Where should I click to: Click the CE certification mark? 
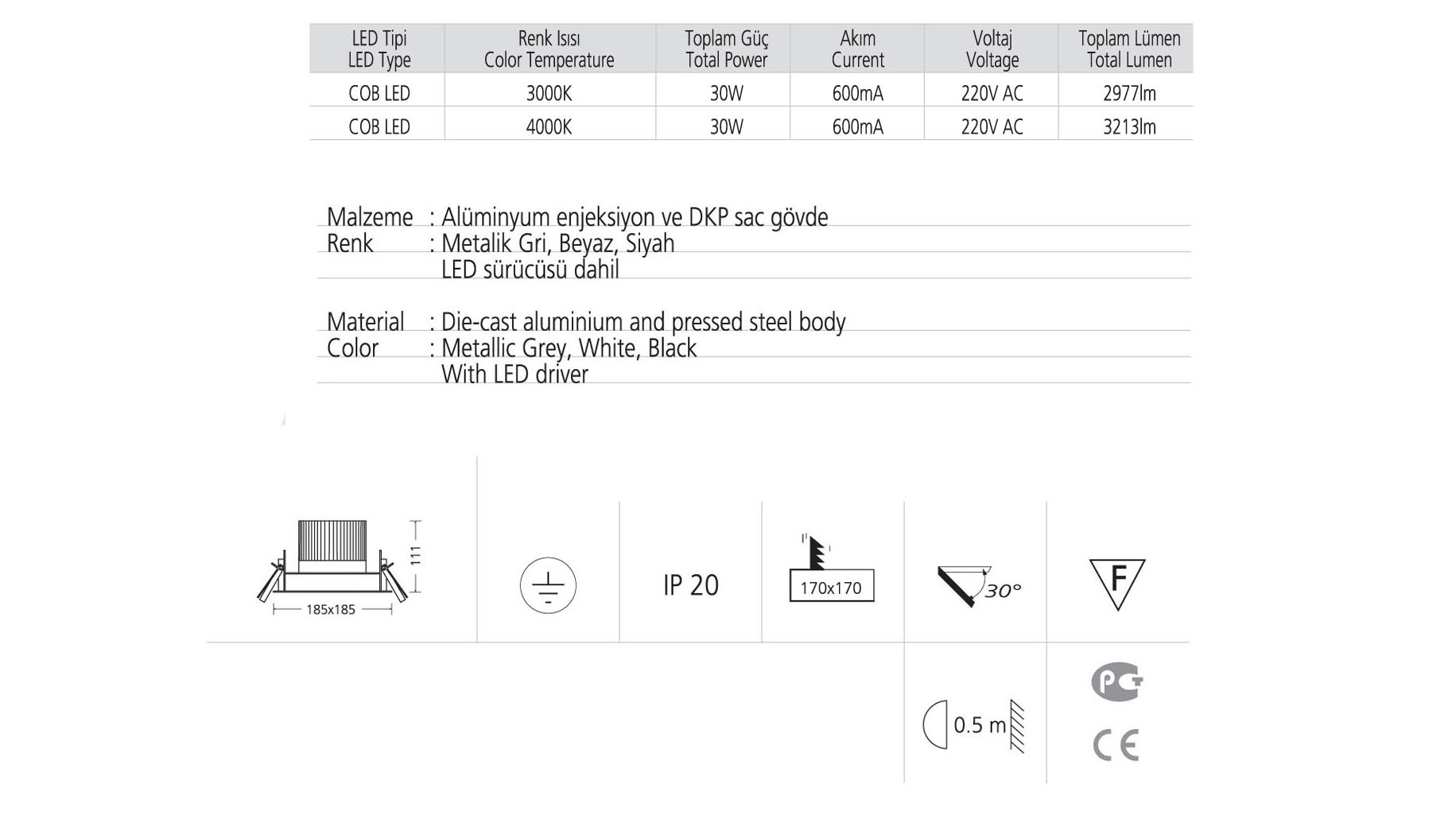pos(1116,745)
